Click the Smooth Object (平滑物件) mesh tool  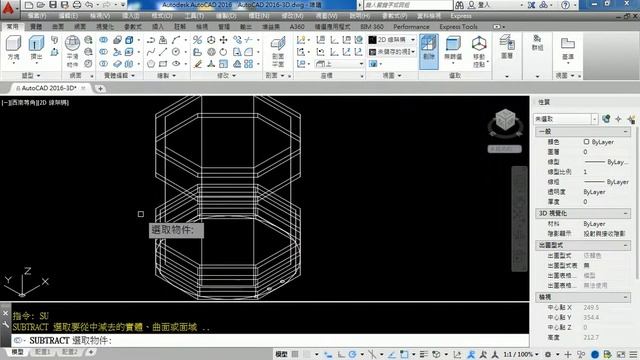pos(72,51)
